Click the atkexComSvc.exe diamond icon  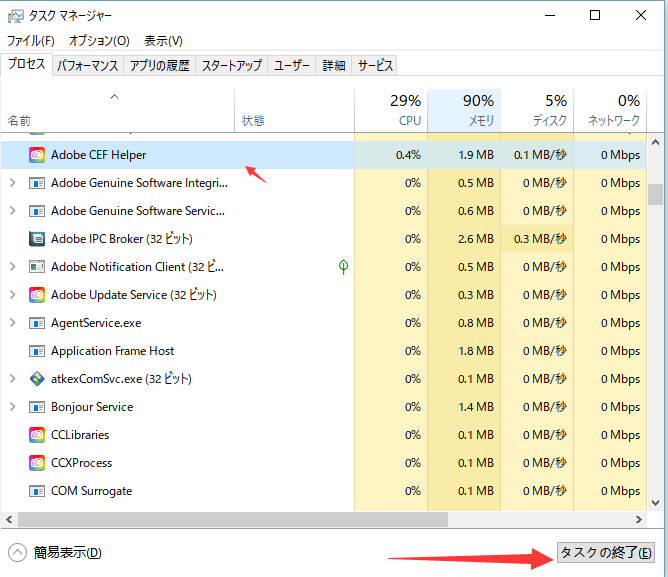[37, 379]
